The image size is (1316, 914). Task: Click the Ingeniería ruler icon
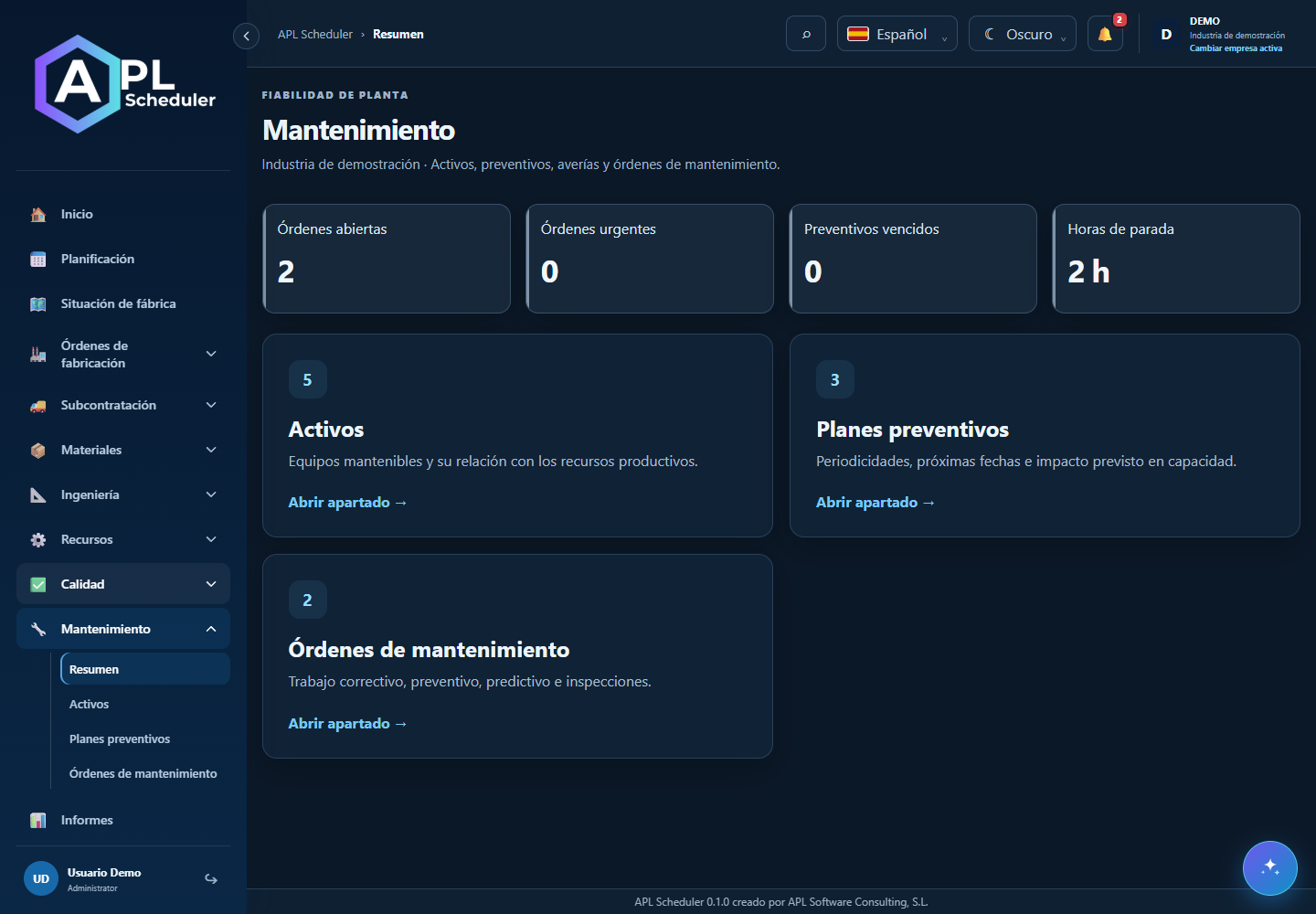pos(38,495)
